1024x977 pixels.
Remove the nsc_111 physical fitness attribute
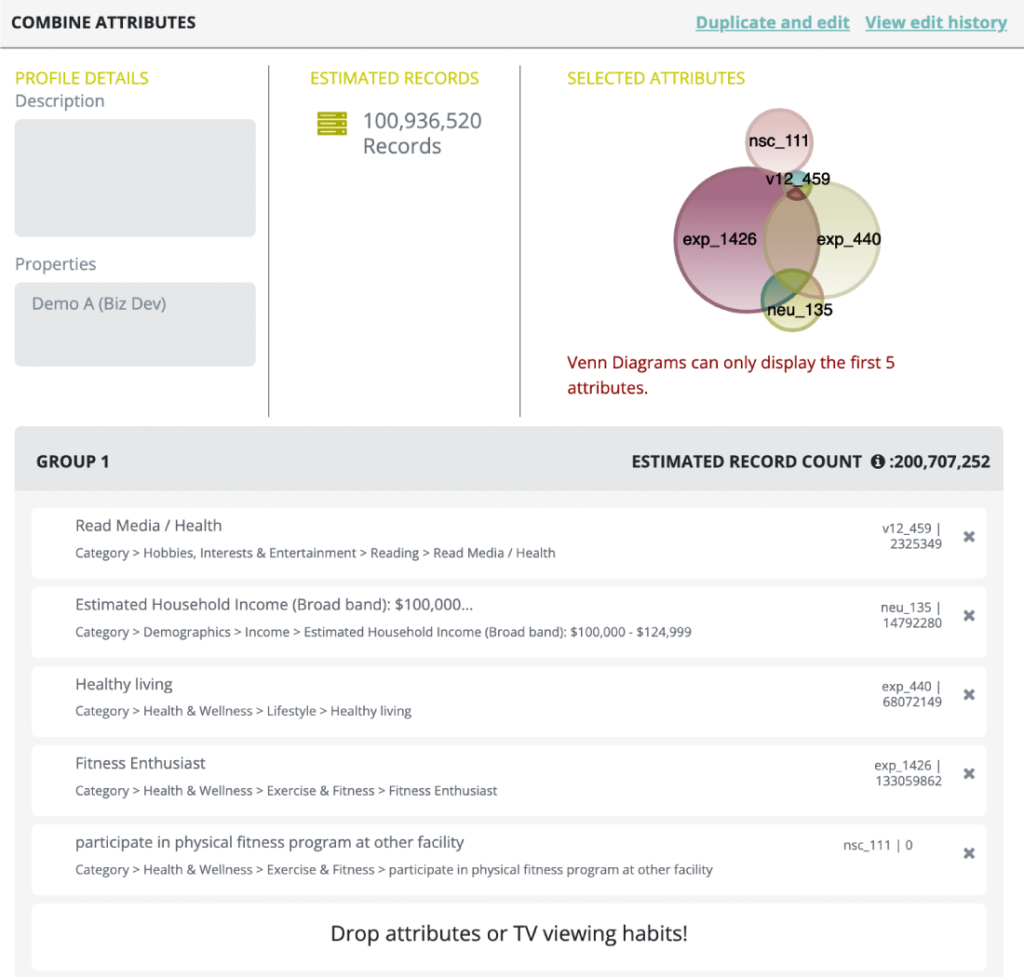(x=969, y=853)
